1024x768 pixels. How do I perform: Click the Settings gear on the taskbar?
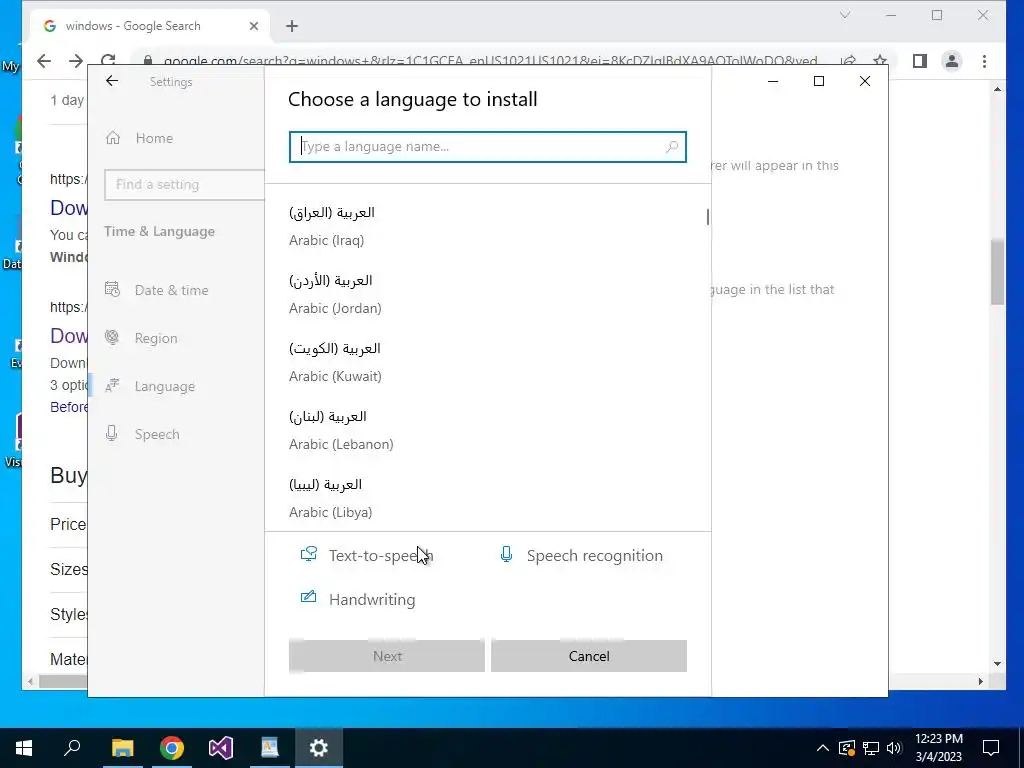[x=319, y=748]
